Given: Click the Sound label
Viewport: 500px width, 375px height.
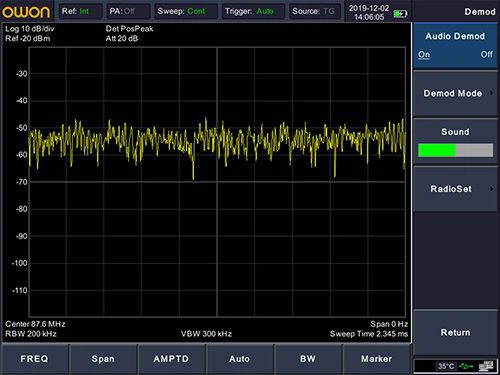Looking at the screenshot, I should coord(455,132).
